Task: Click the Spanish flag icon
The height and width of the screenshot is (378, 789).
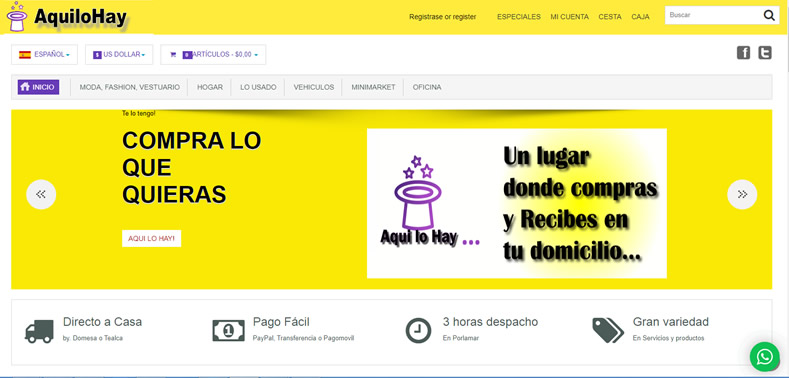Action: pos(25,54)
